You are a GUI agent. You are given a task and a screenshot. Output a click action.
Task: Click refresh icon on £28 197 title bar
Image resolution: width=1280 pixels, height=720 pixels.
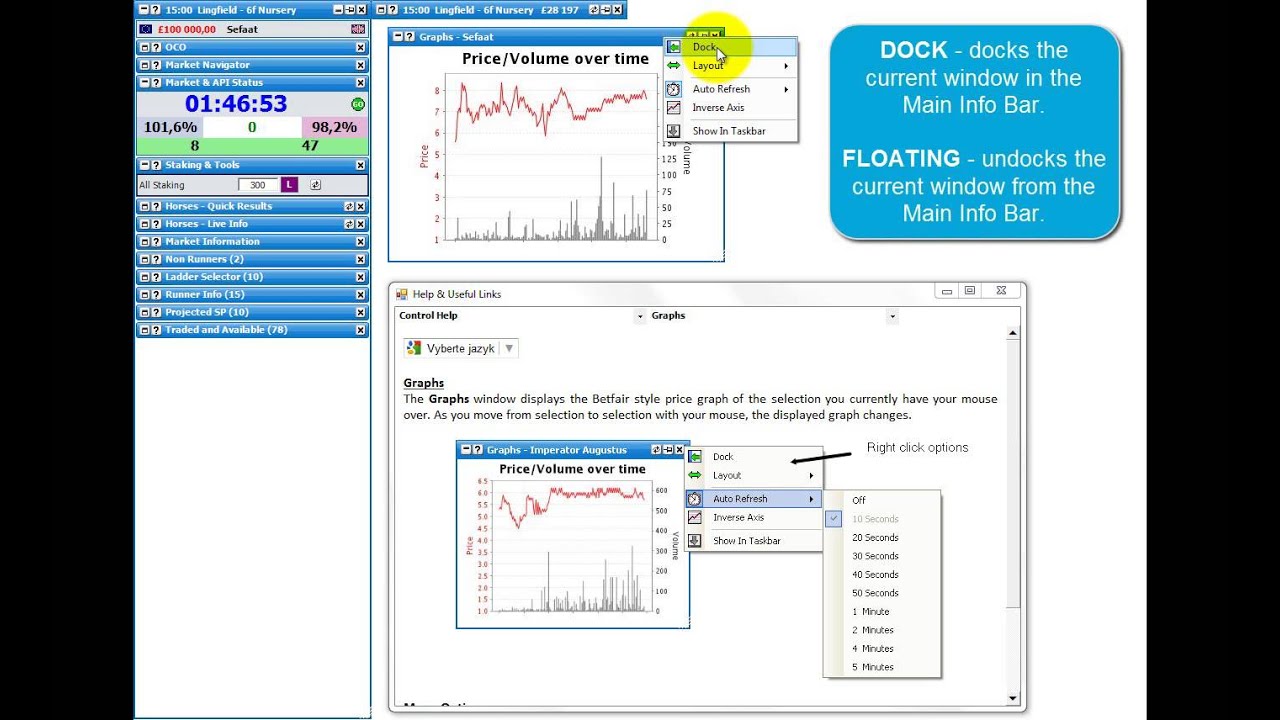594,10
